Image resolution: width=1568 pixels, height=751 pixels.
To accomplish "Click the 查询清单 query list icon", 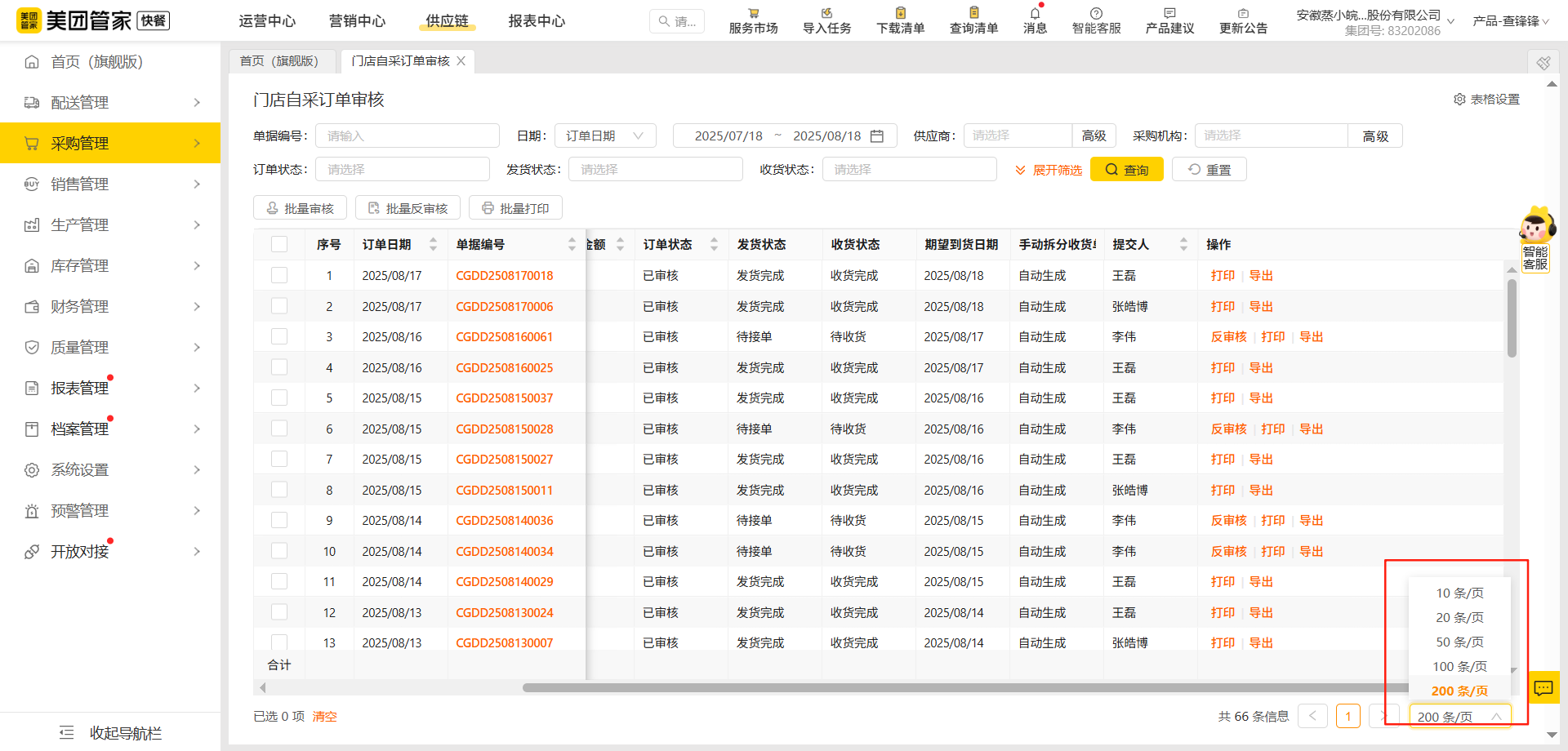I will (973, 20).
